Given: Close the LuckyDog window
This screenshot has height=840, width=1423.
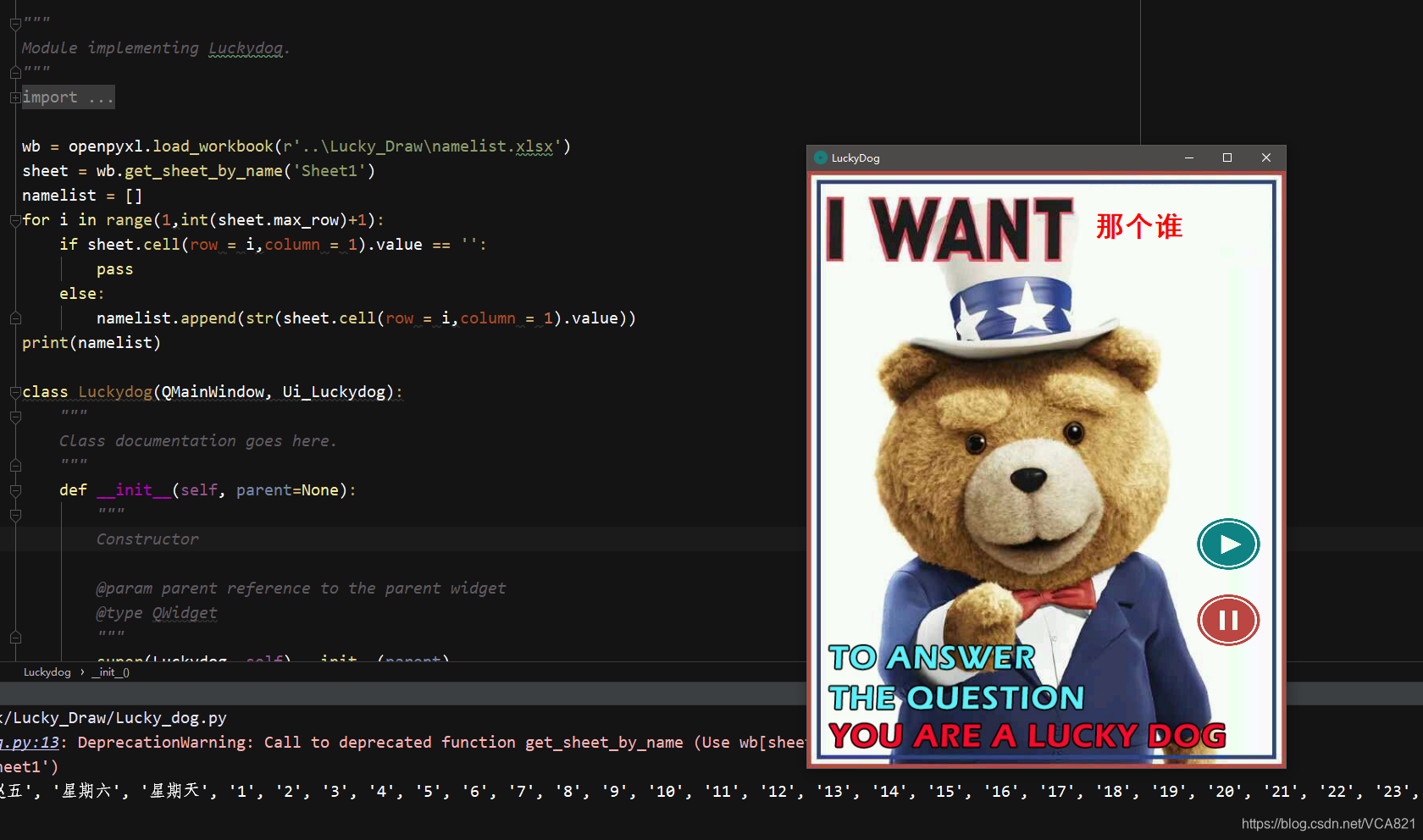Looking at the screenshot, I should 1266,157.
